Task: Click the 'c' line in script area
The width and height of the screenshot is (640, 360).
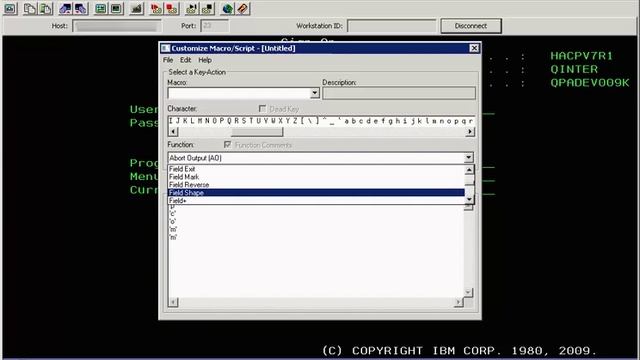Action: coord(173,214)
